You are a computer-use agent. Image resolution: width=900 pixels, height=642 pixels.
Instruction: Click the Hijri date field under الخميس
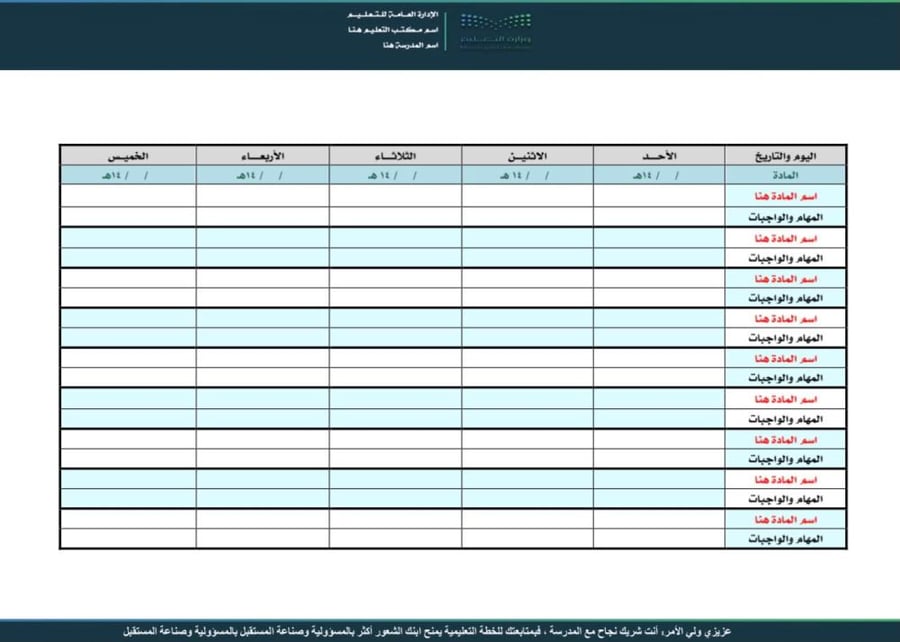click(x=128, y=175)
